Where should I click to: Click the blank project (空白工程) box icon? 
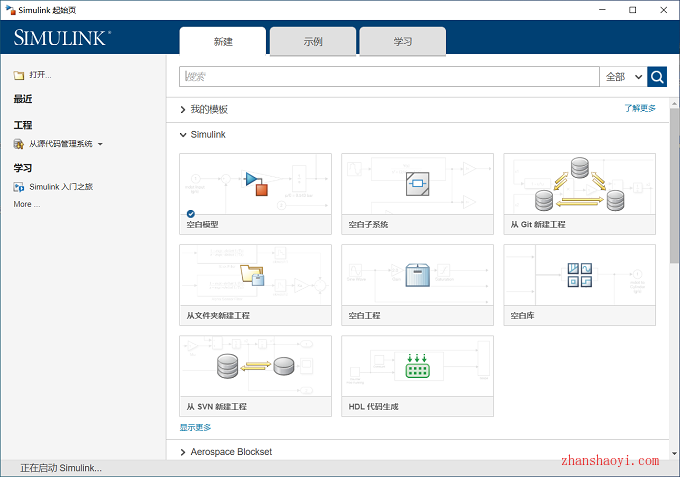coord(418,275)
